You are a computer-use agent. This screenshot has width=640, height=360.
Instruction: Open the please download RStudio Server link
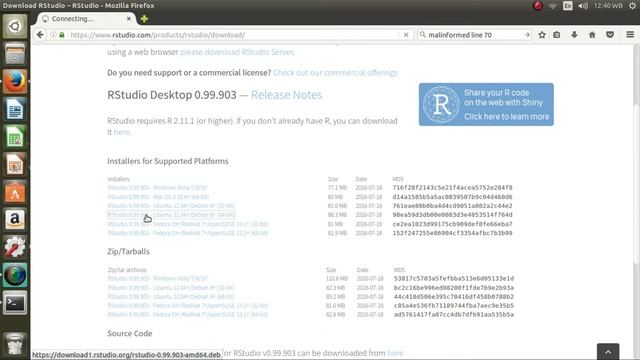[237, 52]
